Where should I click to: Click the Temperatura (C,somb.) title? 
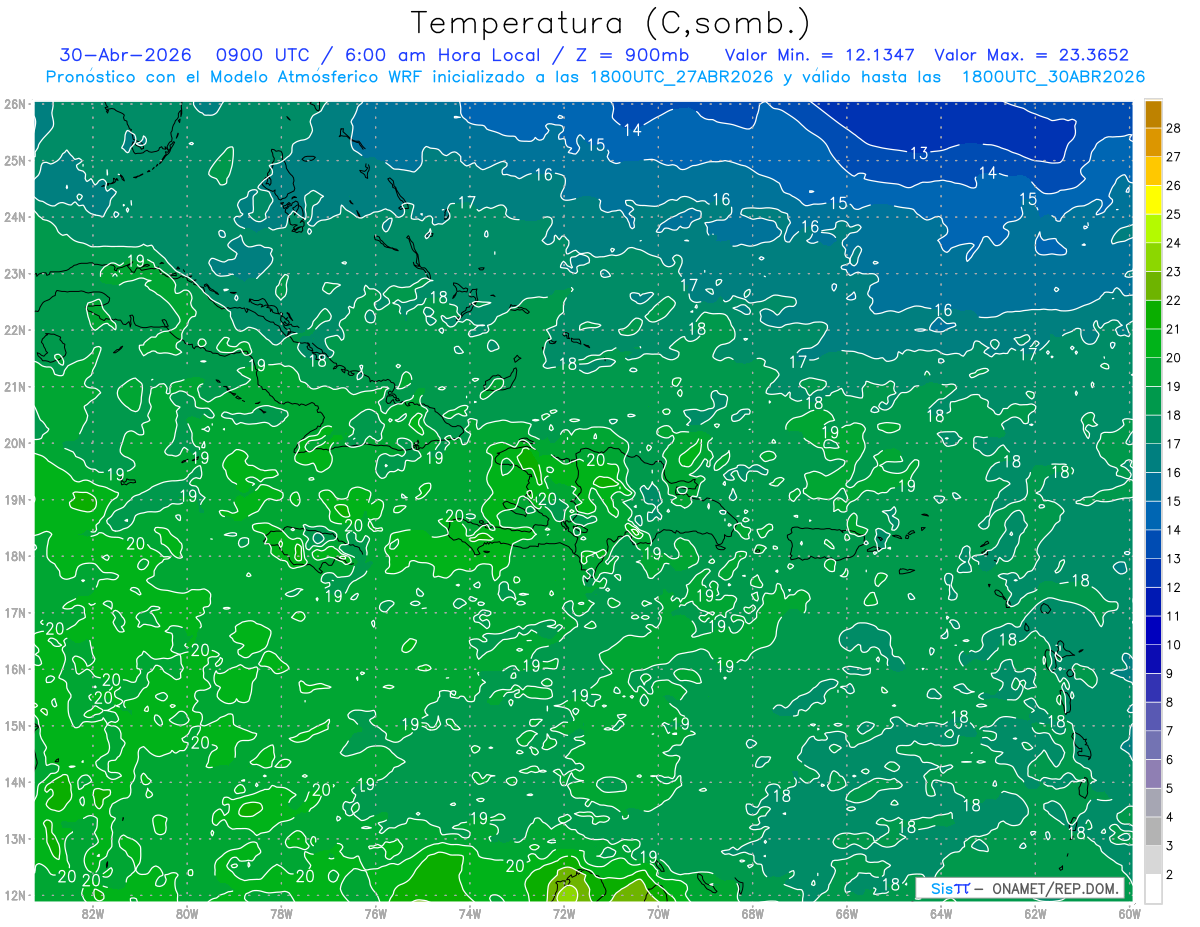pyautogui.click(x=610, y=22)
